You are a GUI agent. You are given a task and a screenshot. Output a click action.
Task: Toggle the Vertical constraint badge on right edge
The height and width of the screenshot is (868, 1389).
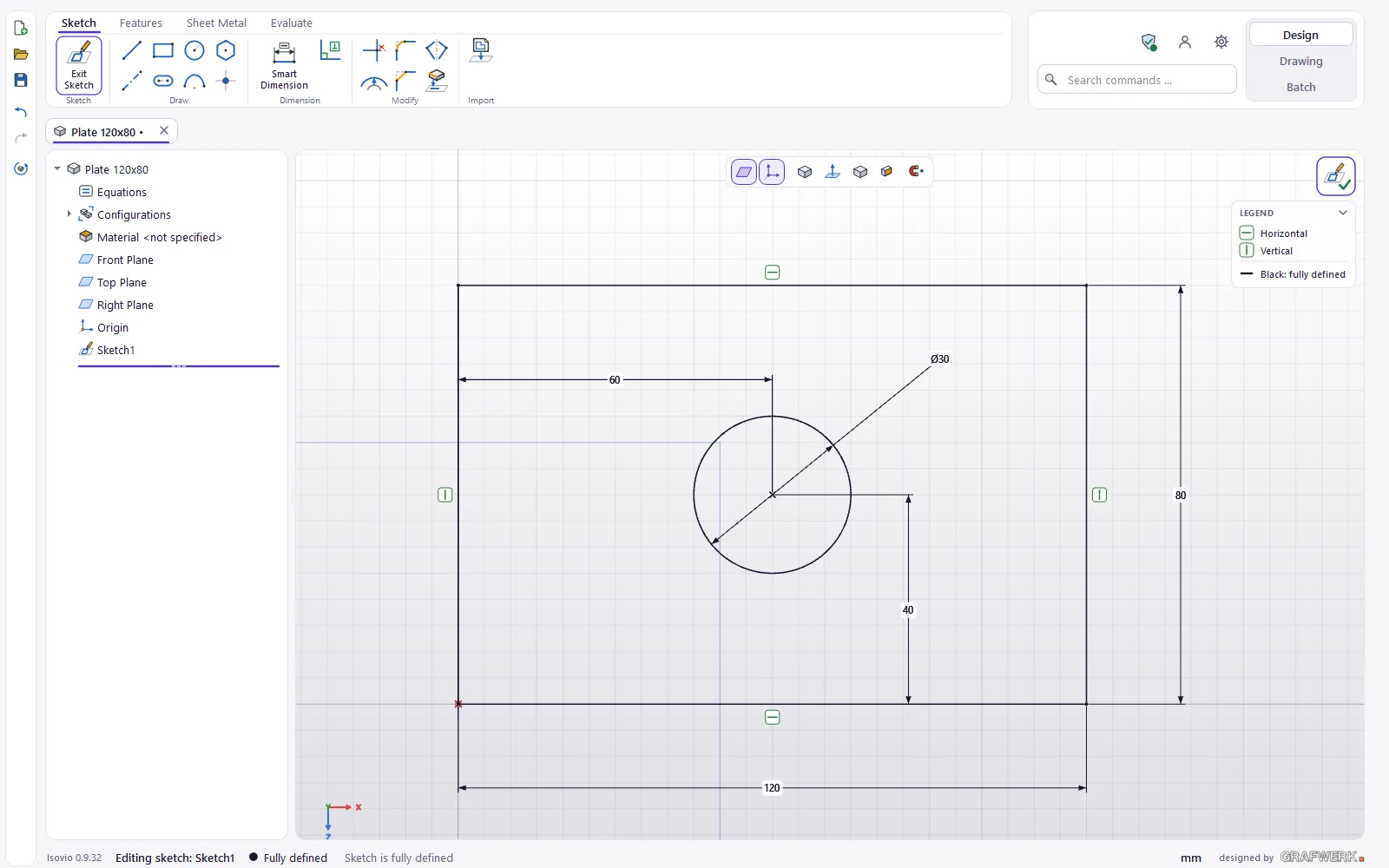1099,495
